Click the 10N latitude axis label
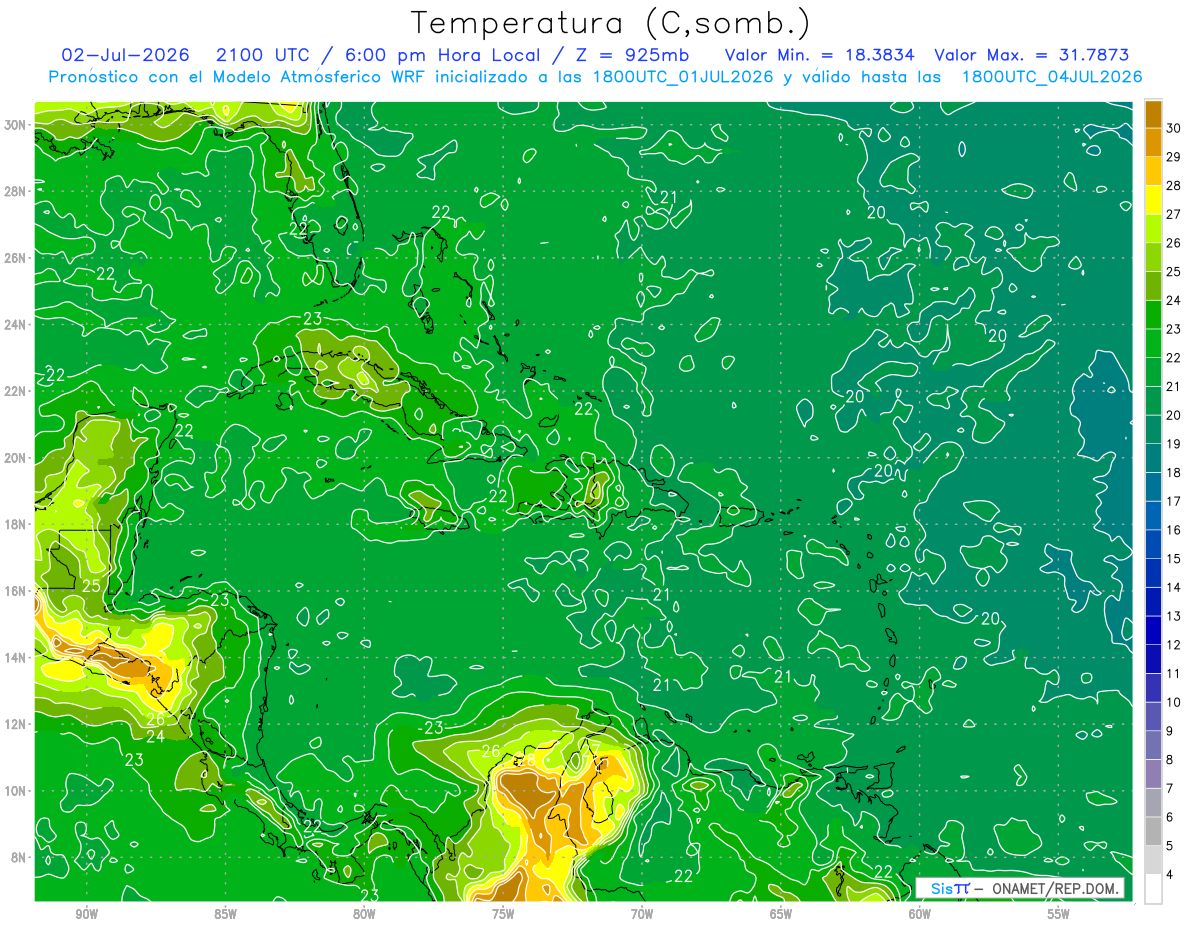The width and height of the screenshot is (1200, 927). tap(15, 790)
